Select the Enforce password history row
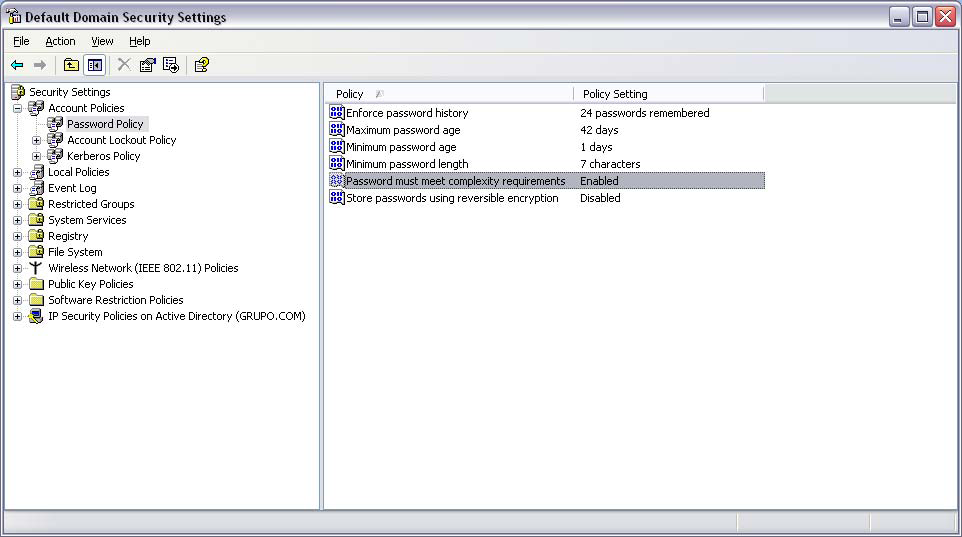This screenshot has width=962, height=537. click(x=546, y=112)
